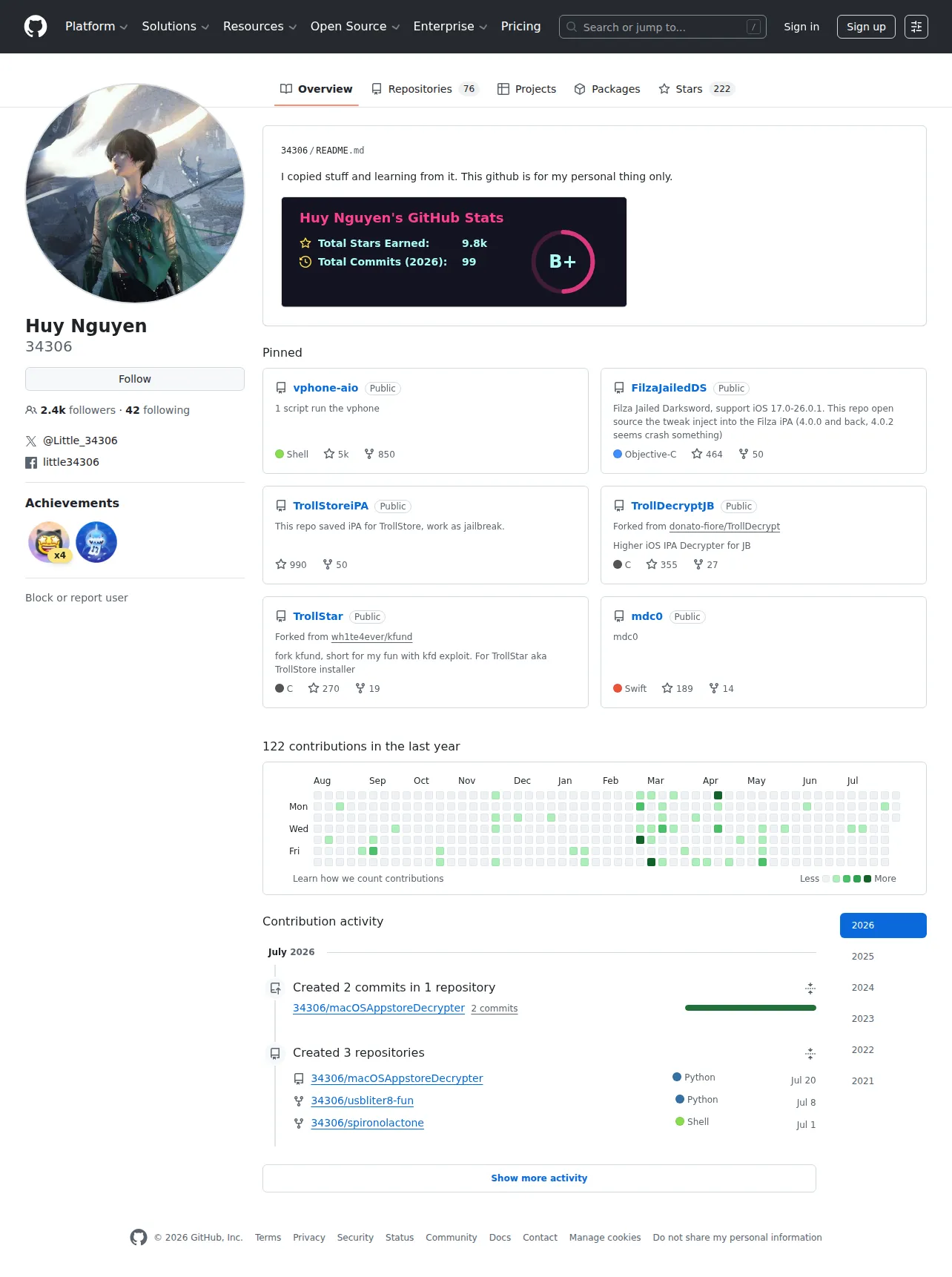Switch to the Packages tab
Screen dimensions: 952x1277
607,89
